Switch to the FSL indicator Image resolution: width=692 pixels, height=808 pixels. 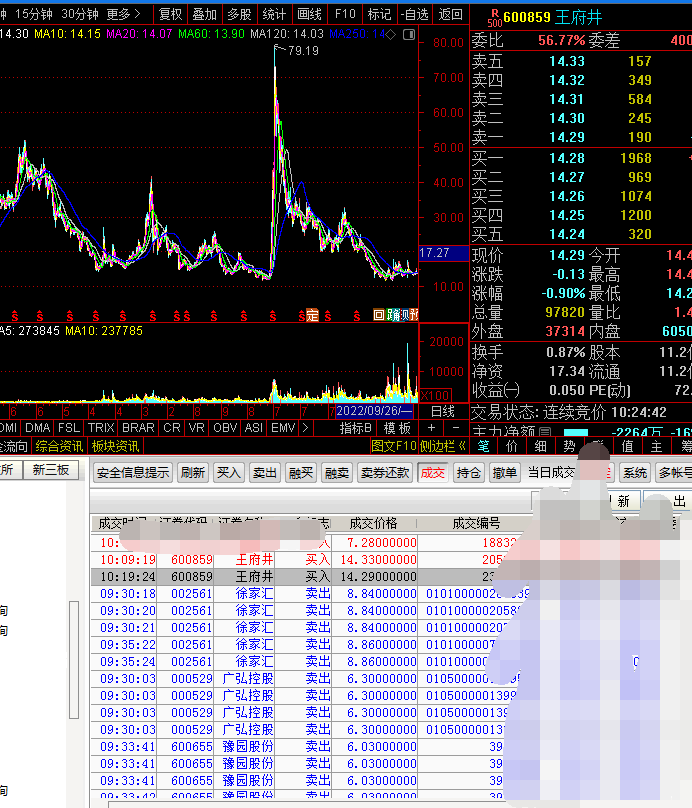coord(69,428)
